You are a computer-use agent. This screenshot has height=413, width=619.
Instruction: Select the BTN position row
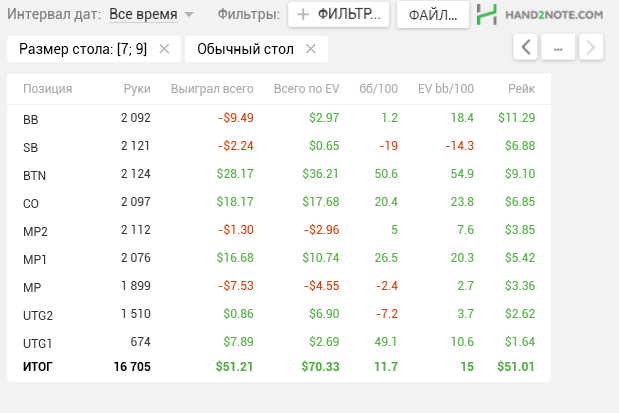pyautogui.click(x=278, y=175)
